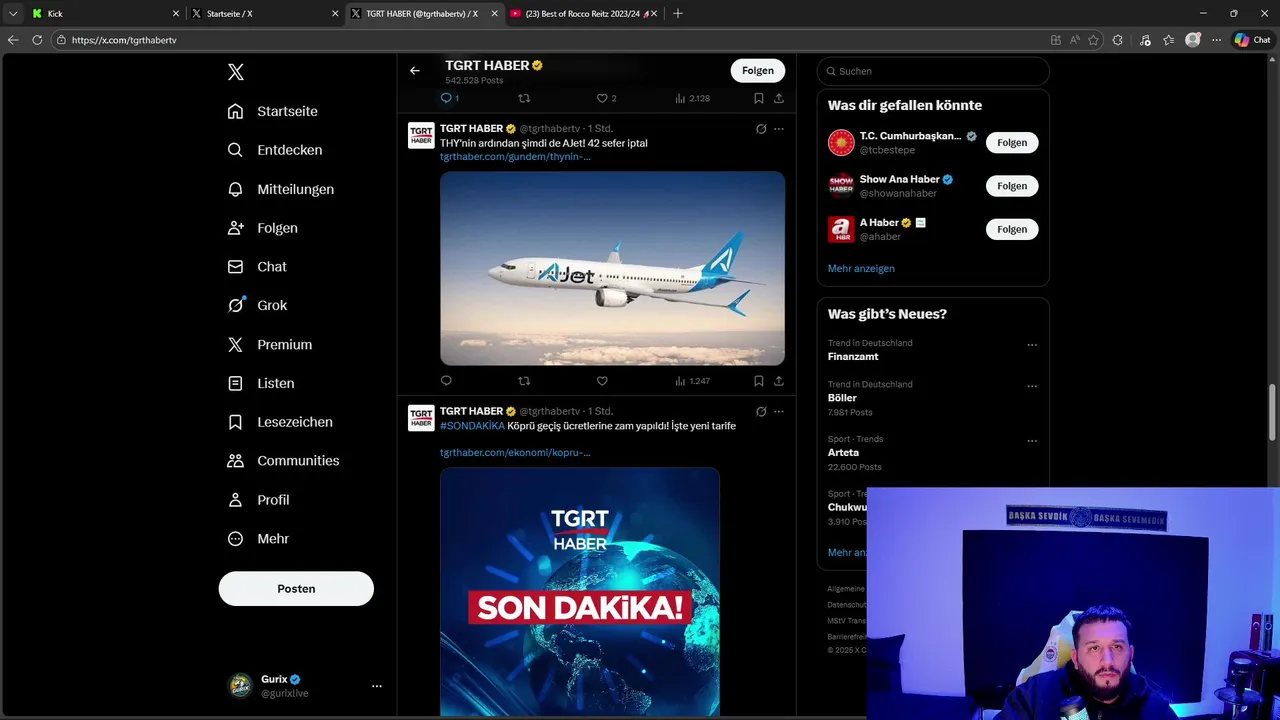The height and width of the screenshot is (720, 1280).
Task: Like the AJet post
Action: (602, 381)
